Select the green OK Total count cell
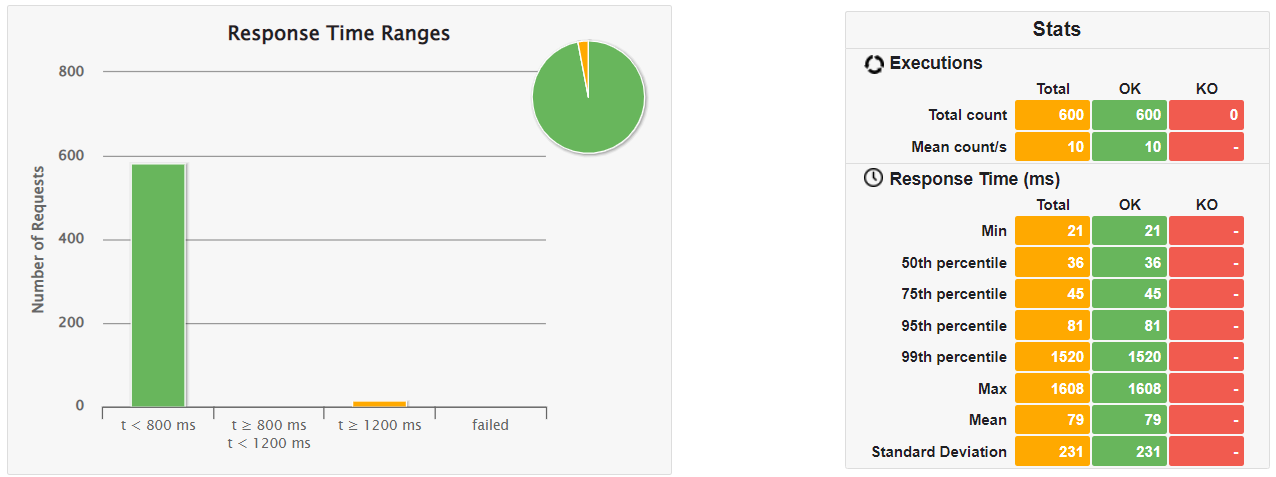This screenshot has width=1276, height=477. pyautogui.click(x=1128, y=115)
